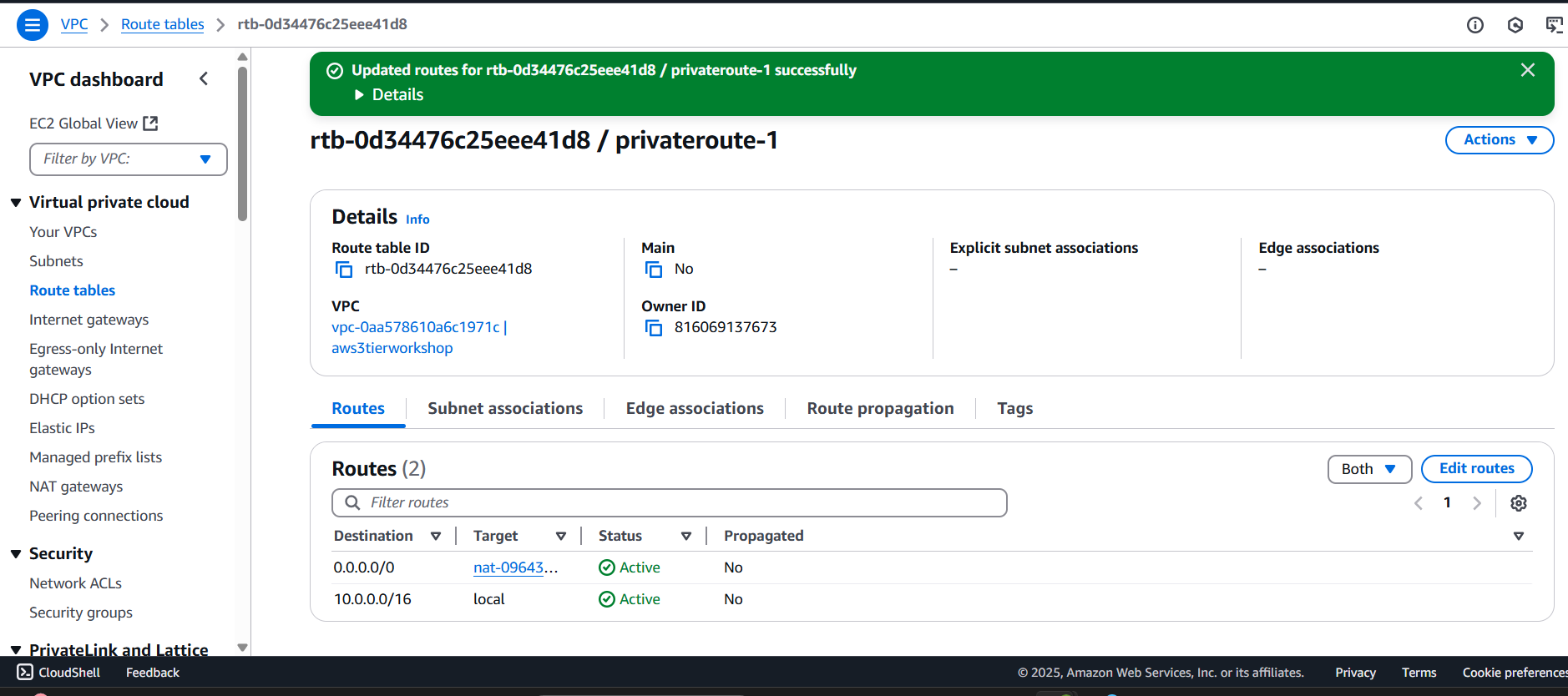Viewport: 1568px width, 696px height.
Task: Go to Route tables breadcrumb link
Action: (x=163, y=24)
